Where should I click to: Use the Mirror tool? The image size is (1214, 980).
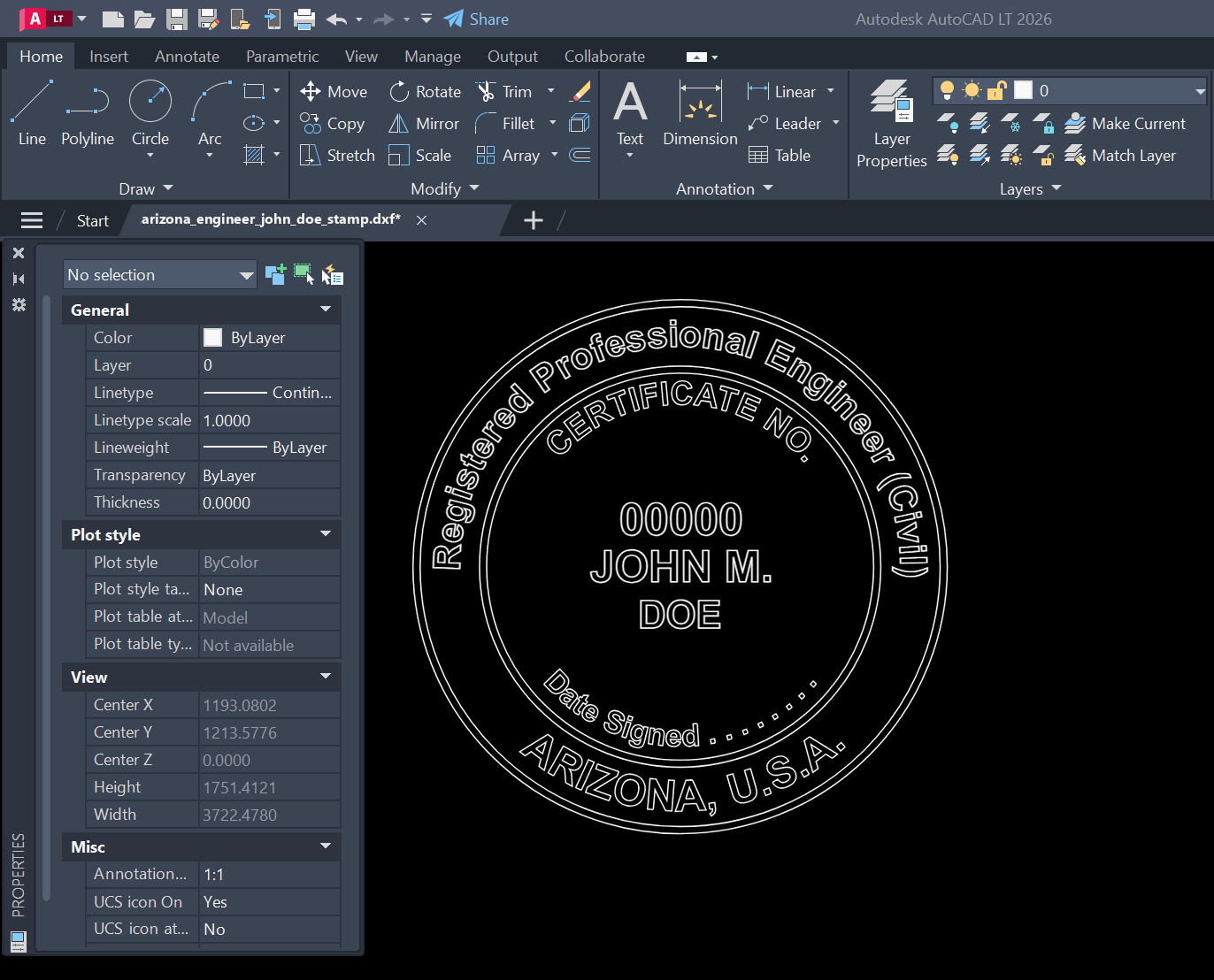click(424, 123)
